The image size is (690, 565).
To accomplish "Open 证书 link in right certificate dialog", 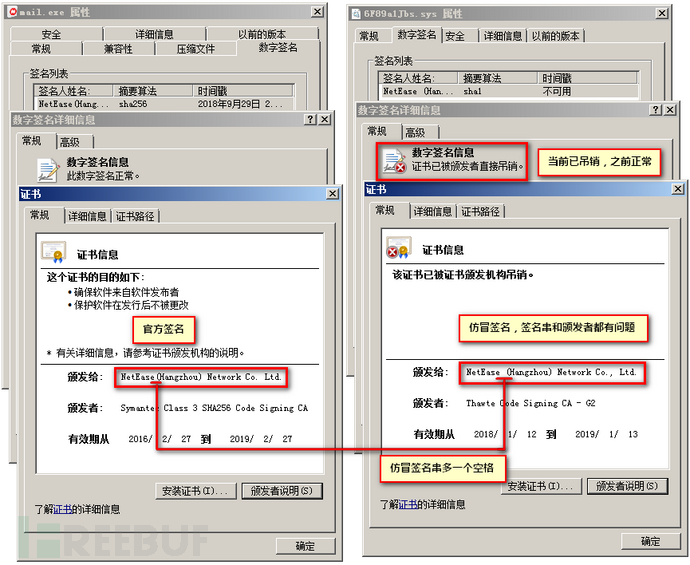I will pyautogui.click(x=408, y=504).
